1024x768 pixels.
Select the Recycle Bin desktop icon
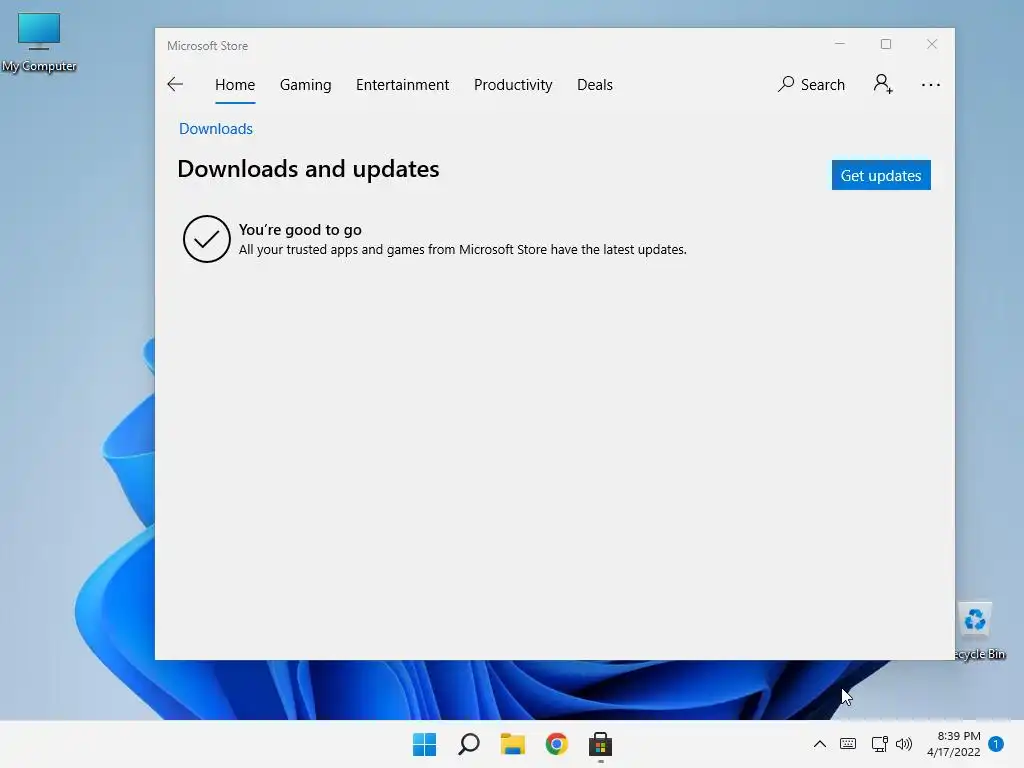click(x=980, y=632)
